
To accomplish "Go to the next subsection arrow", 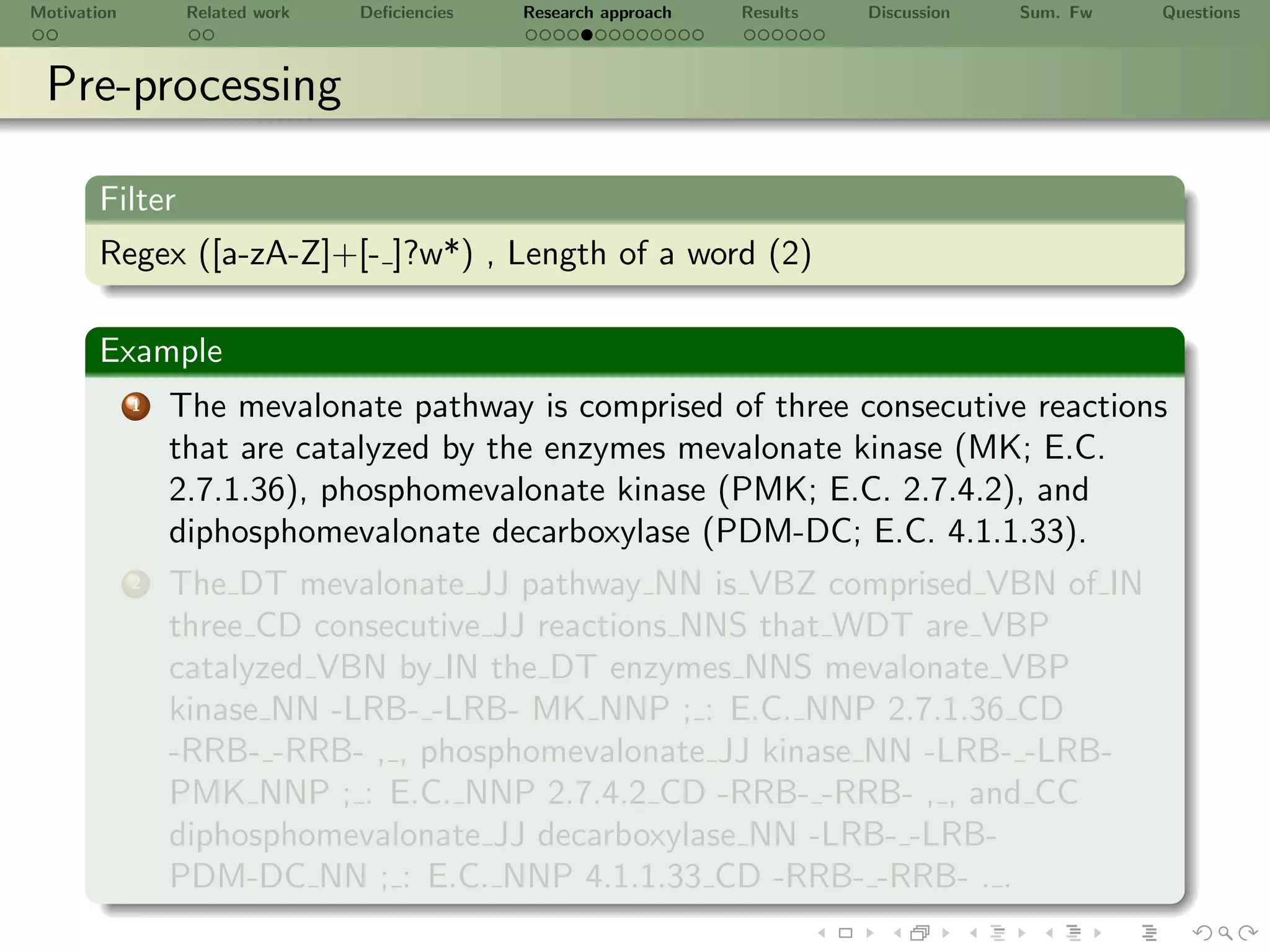I will click(x=1021, y=933).
